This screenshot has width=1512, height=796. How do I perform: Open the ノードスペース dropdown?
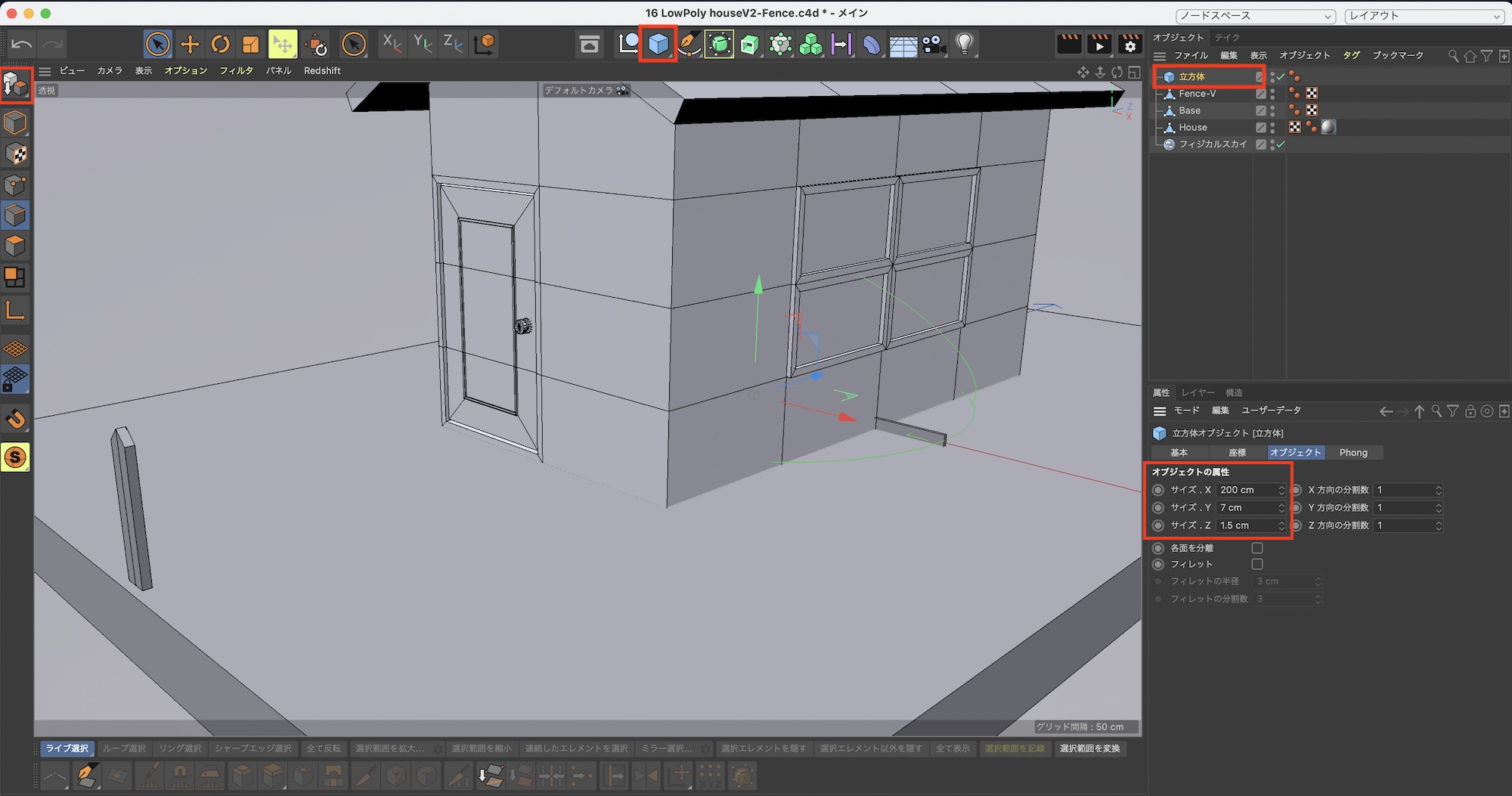[1255, 16]
